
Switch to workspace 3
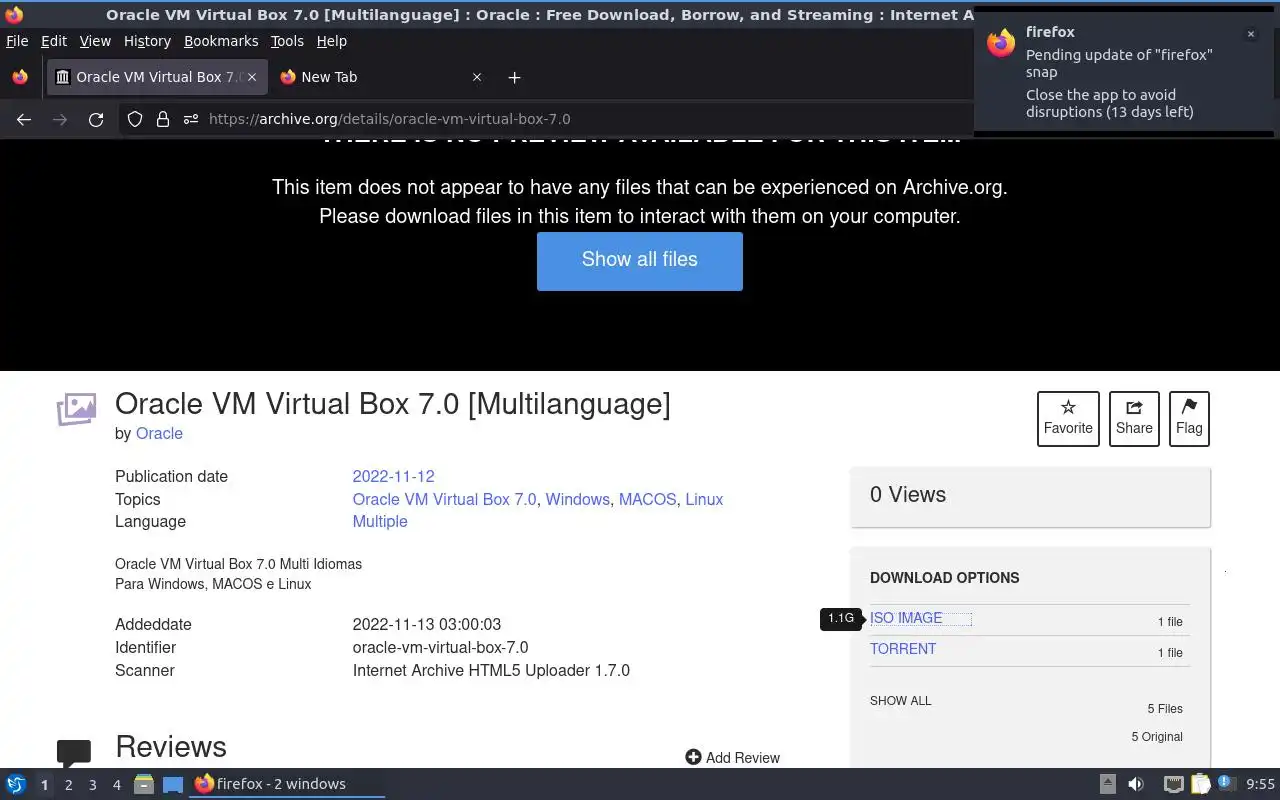(x=92, y=785)
